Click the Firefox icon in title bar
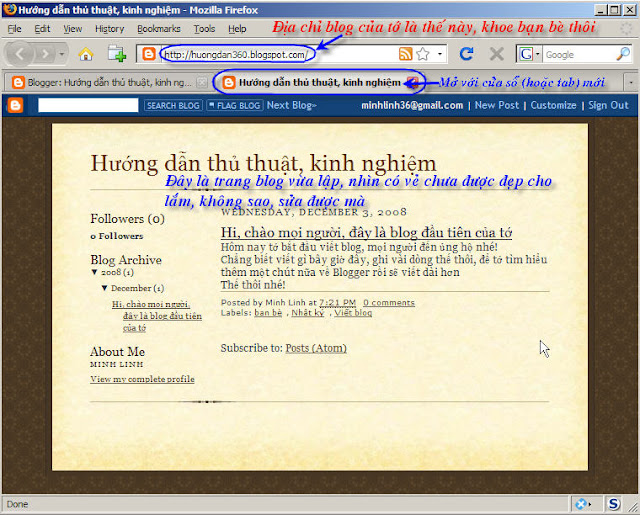The height and width of the screenshot is (515, 640). click(x=10, y=9)
